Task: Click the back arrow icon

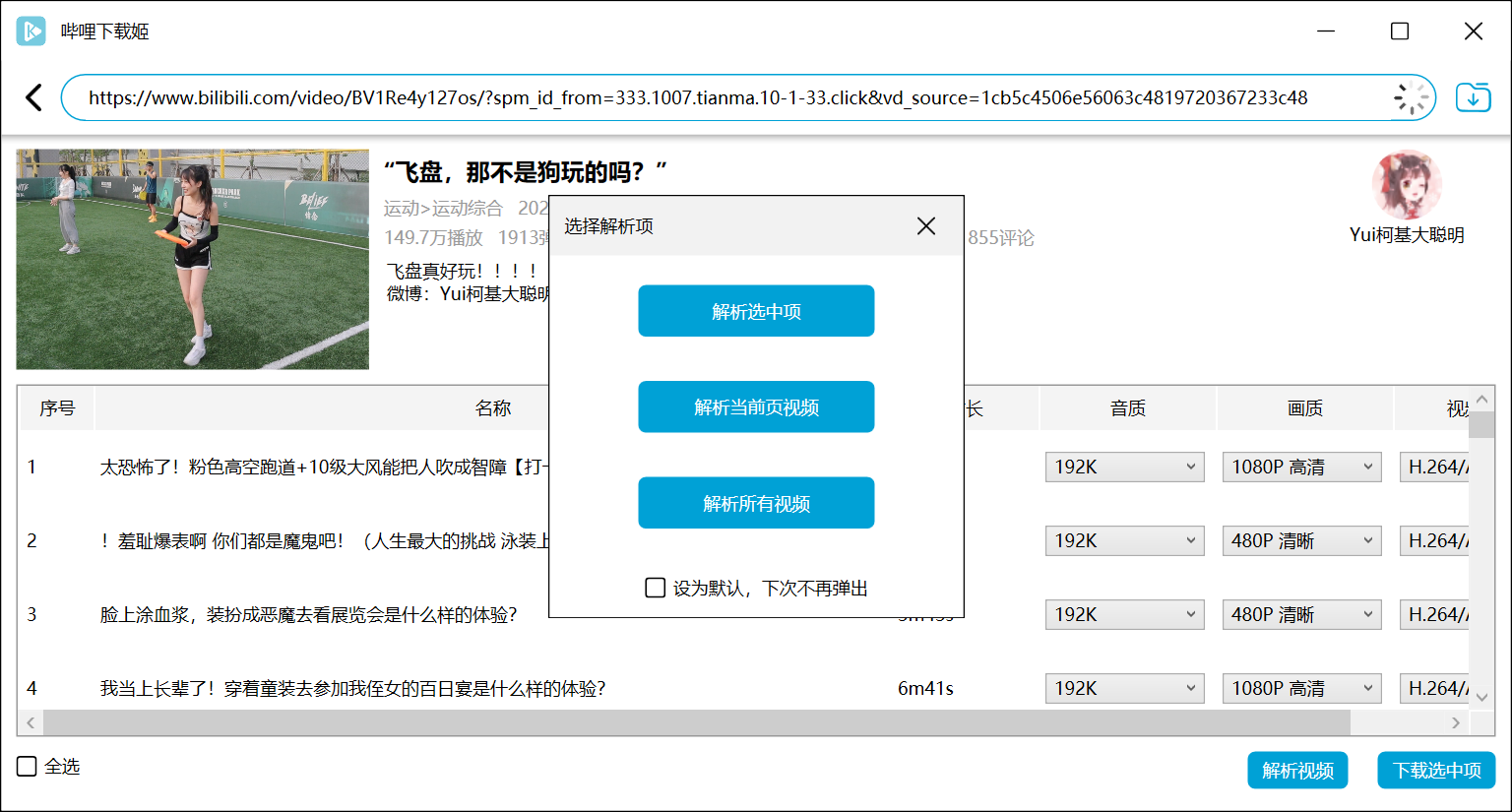Action: [x=33, y=97]
